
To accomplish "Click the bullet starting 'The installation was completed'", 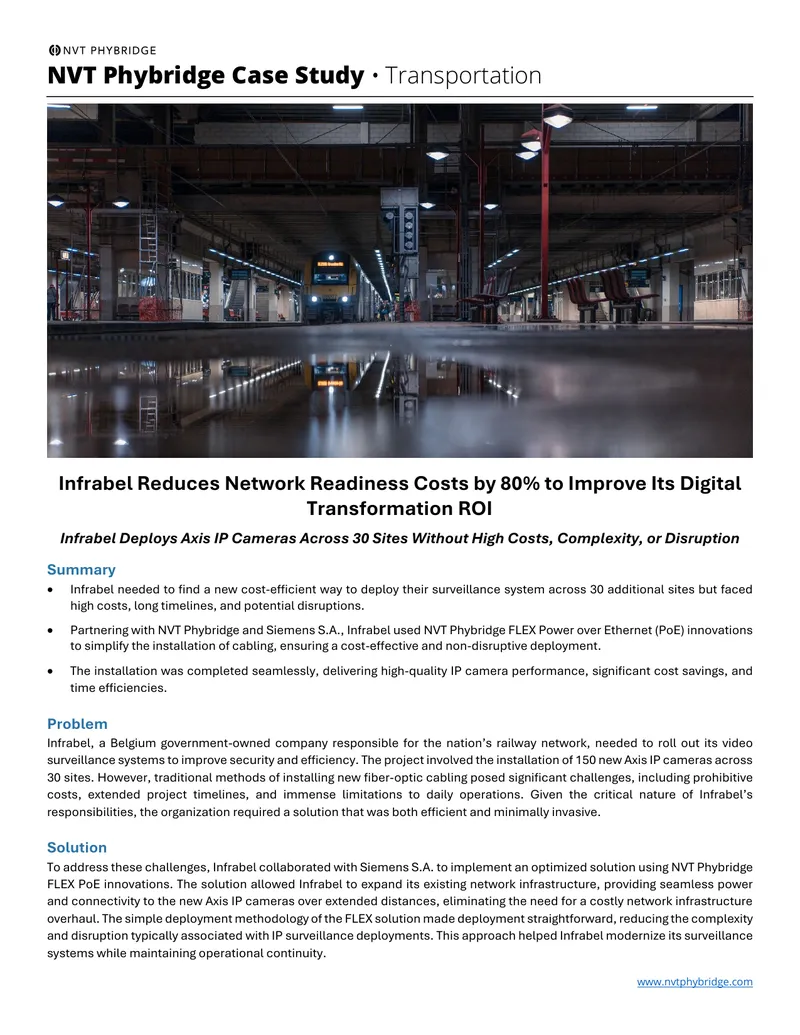I will click(x=411, y=679).
